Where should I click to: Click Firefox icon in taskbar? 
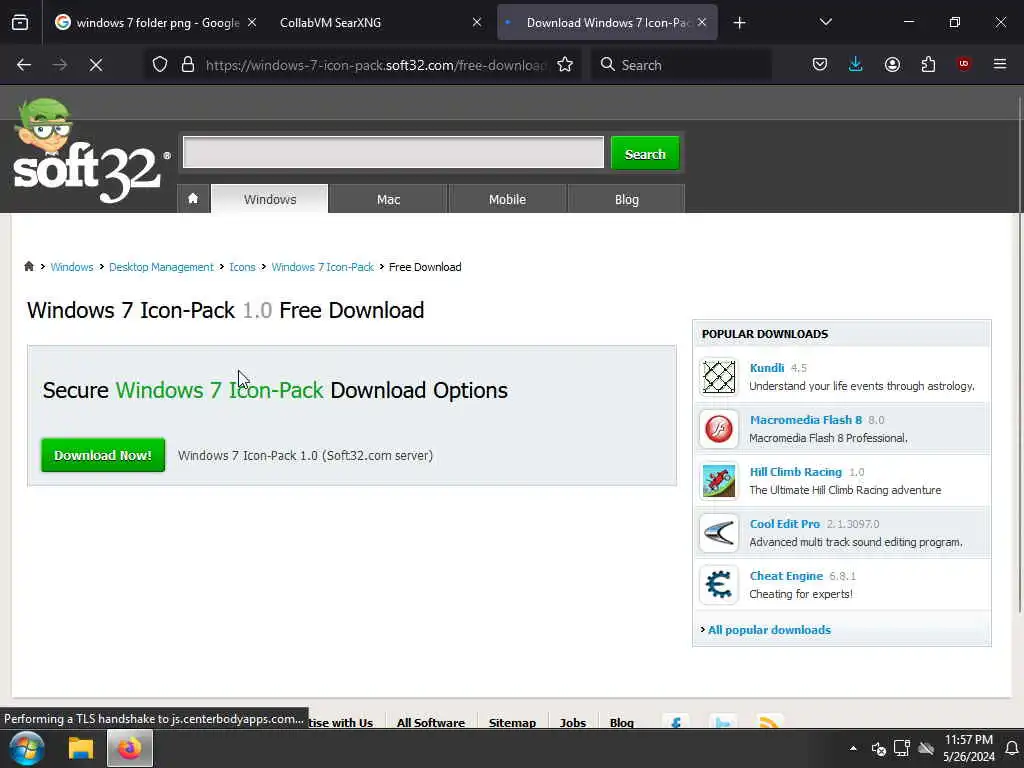click(129, 748)
